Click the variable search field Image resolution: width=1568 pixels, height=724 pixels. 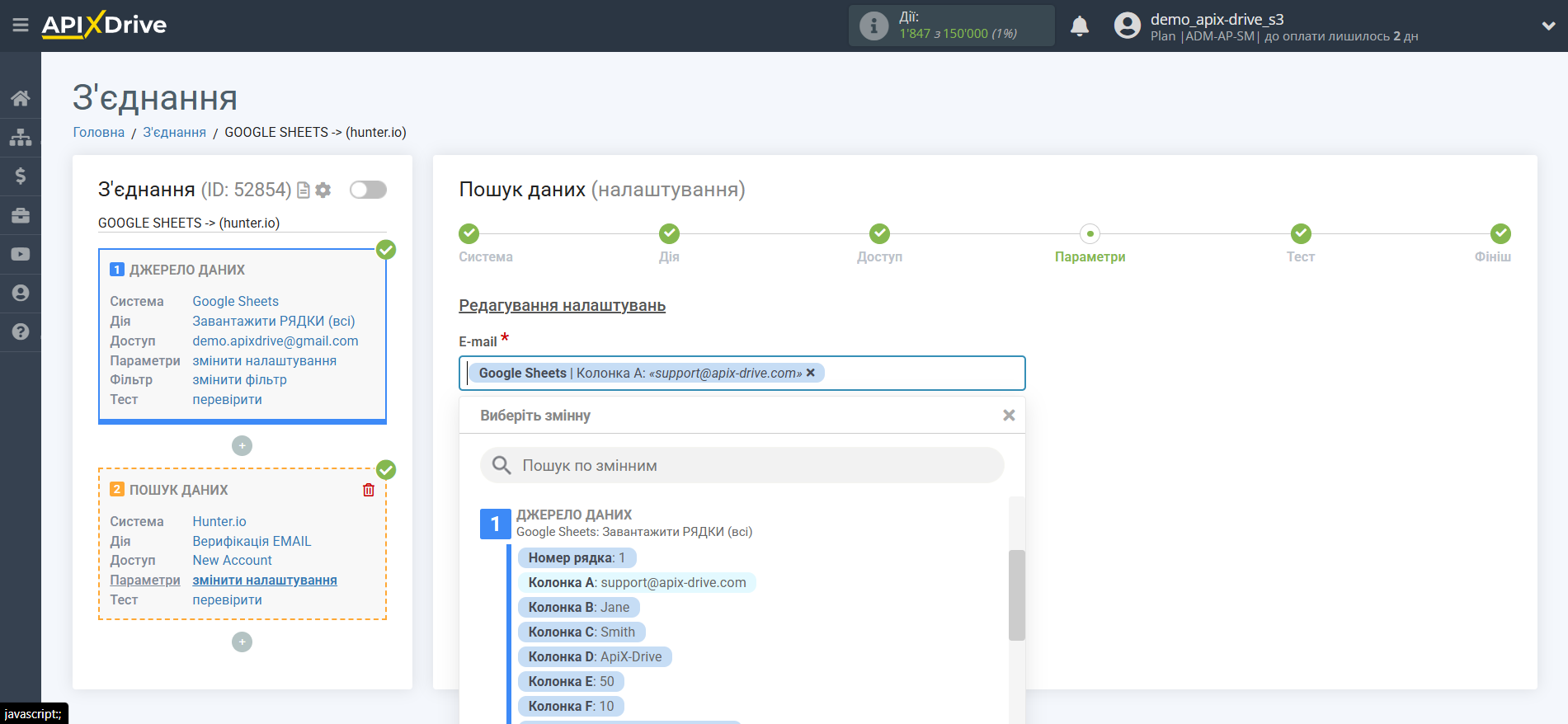(x=742, y=465)
